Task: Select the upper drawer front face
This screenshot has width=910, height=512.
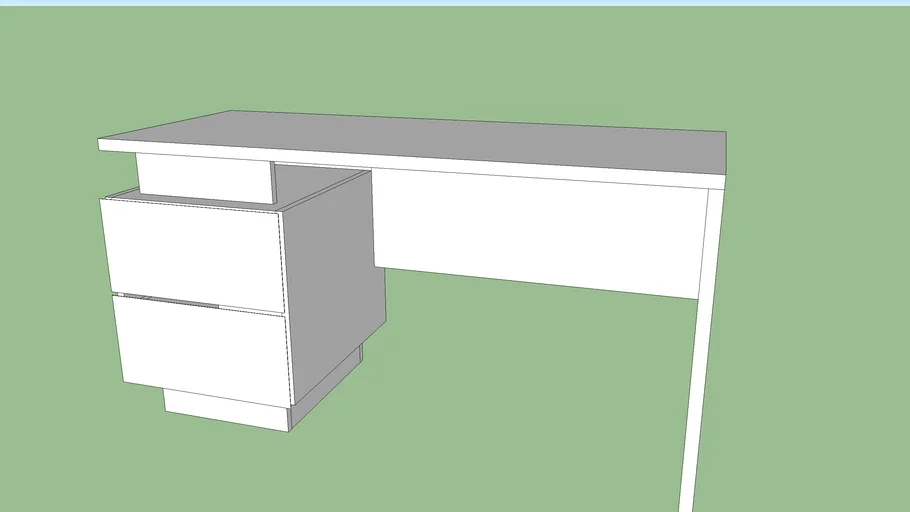Action: [192, 252]
